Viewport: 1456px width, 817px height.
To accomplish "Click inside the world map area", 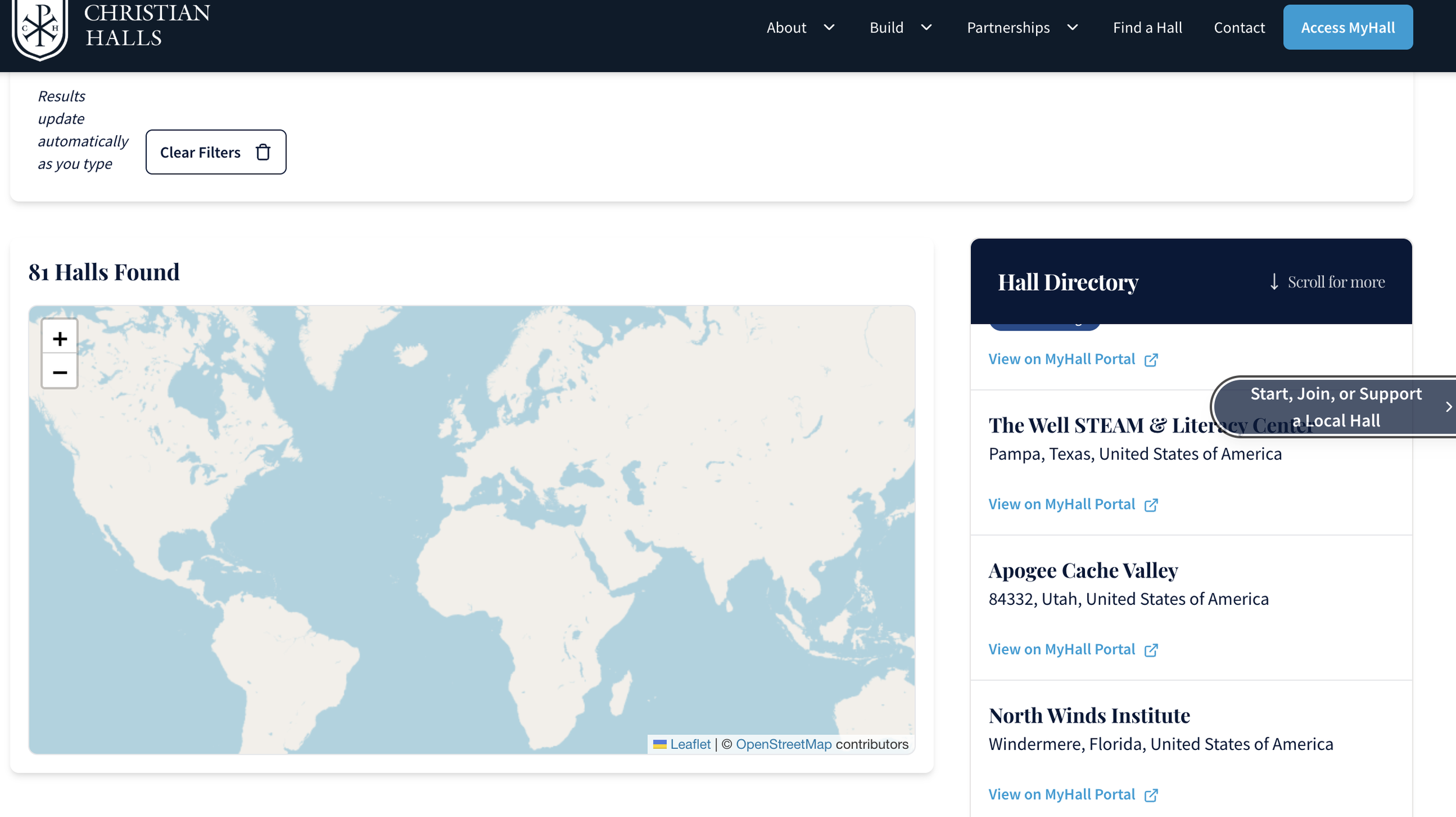I will coord(466,524).
